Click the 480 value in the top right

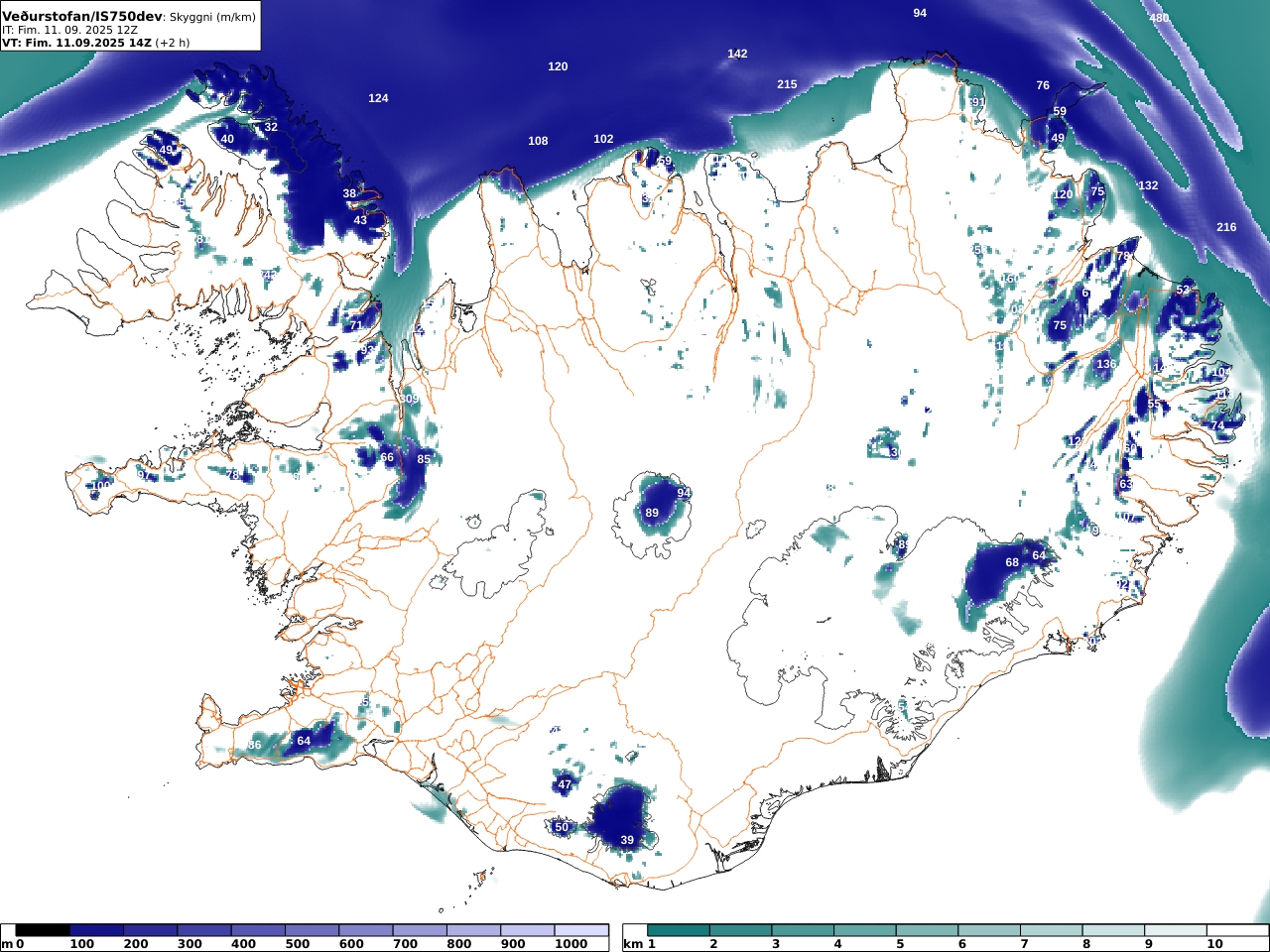(x=1159, y=18)
